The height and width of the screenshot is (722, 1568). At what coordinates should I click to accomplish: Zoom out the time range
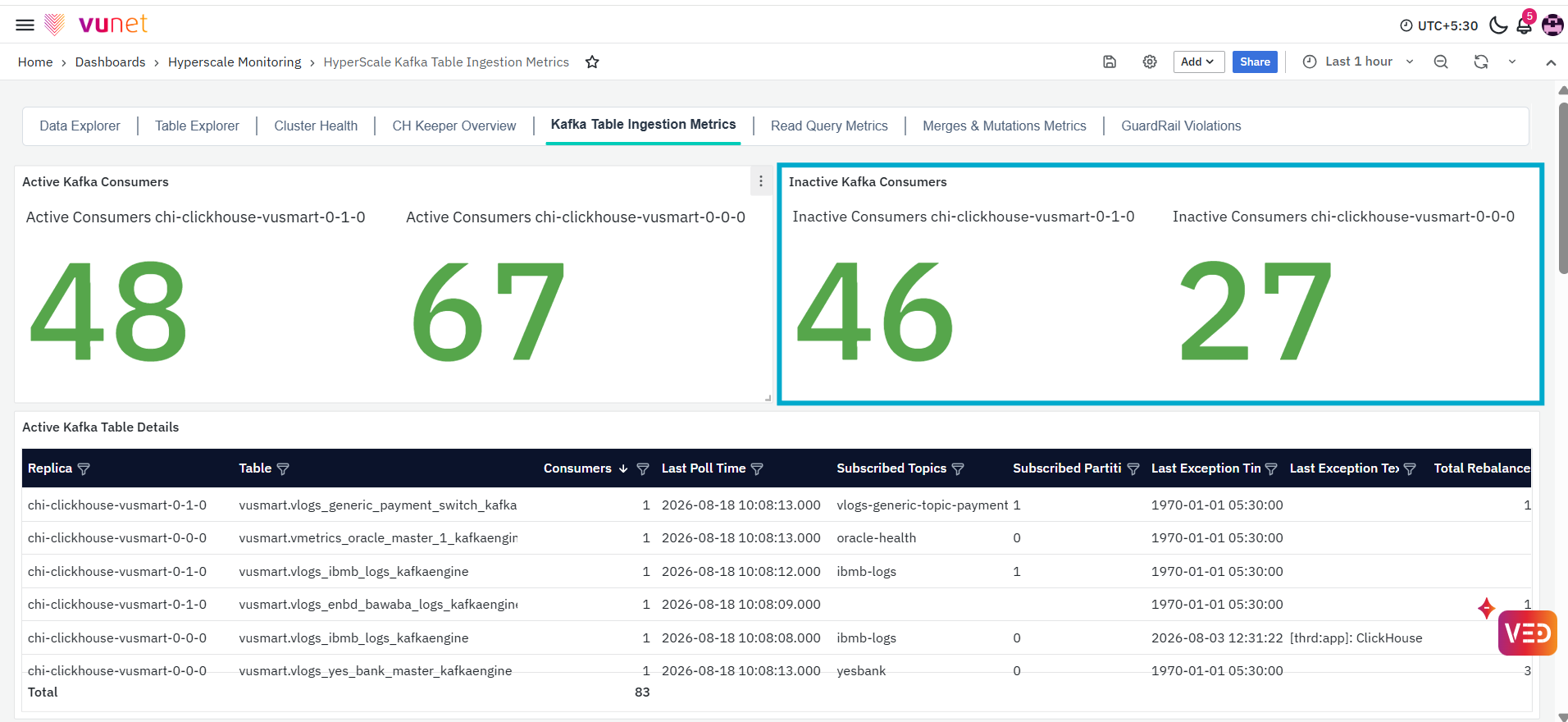coord(1441,62)
